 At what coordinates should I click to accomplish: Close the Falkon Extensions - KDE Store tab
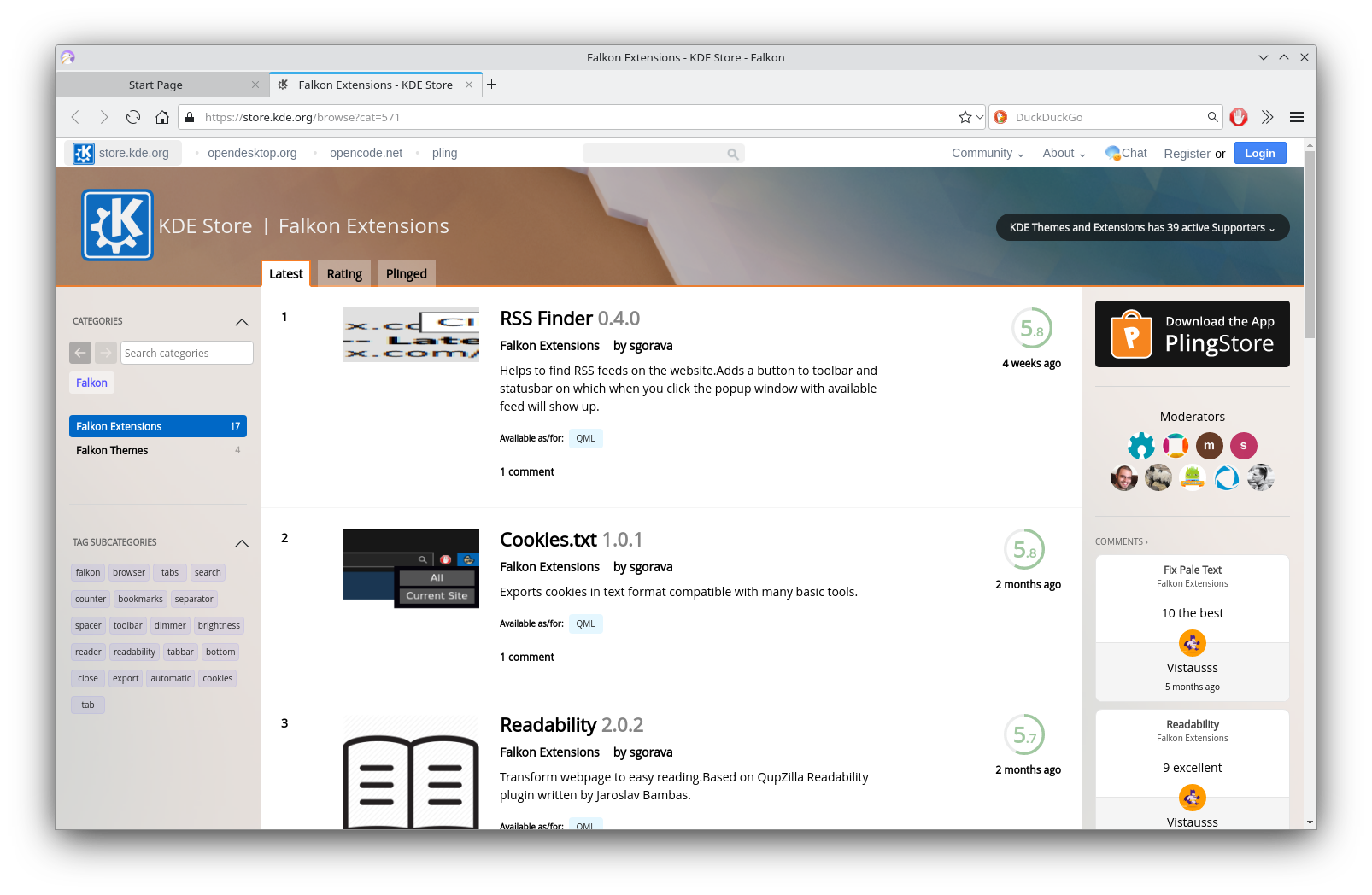point(469,85)
